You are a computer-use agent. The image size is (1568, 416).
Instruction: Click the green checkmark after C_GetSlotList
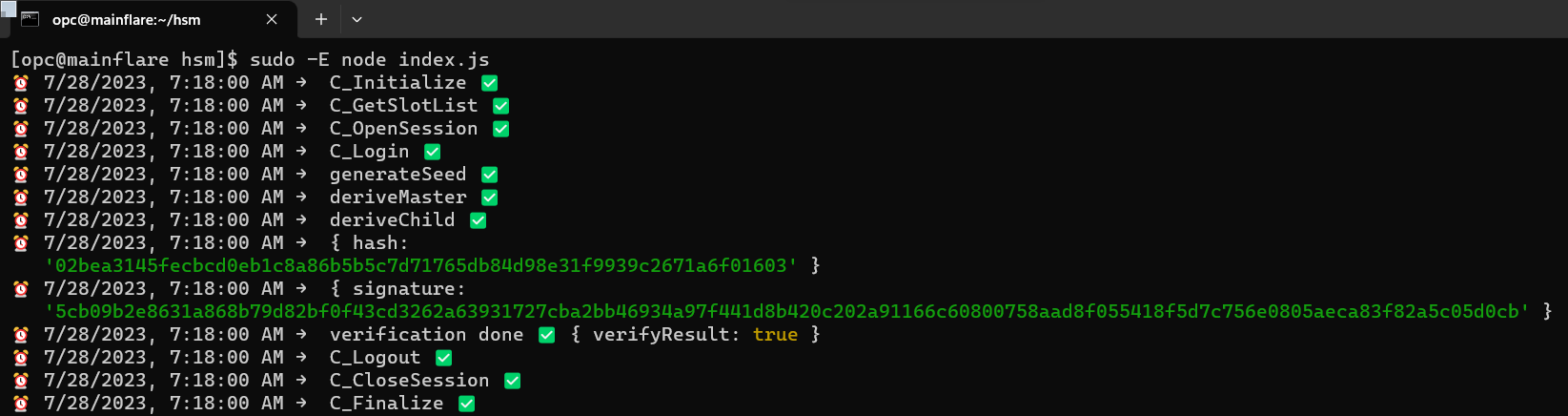(x=501, y=106)
